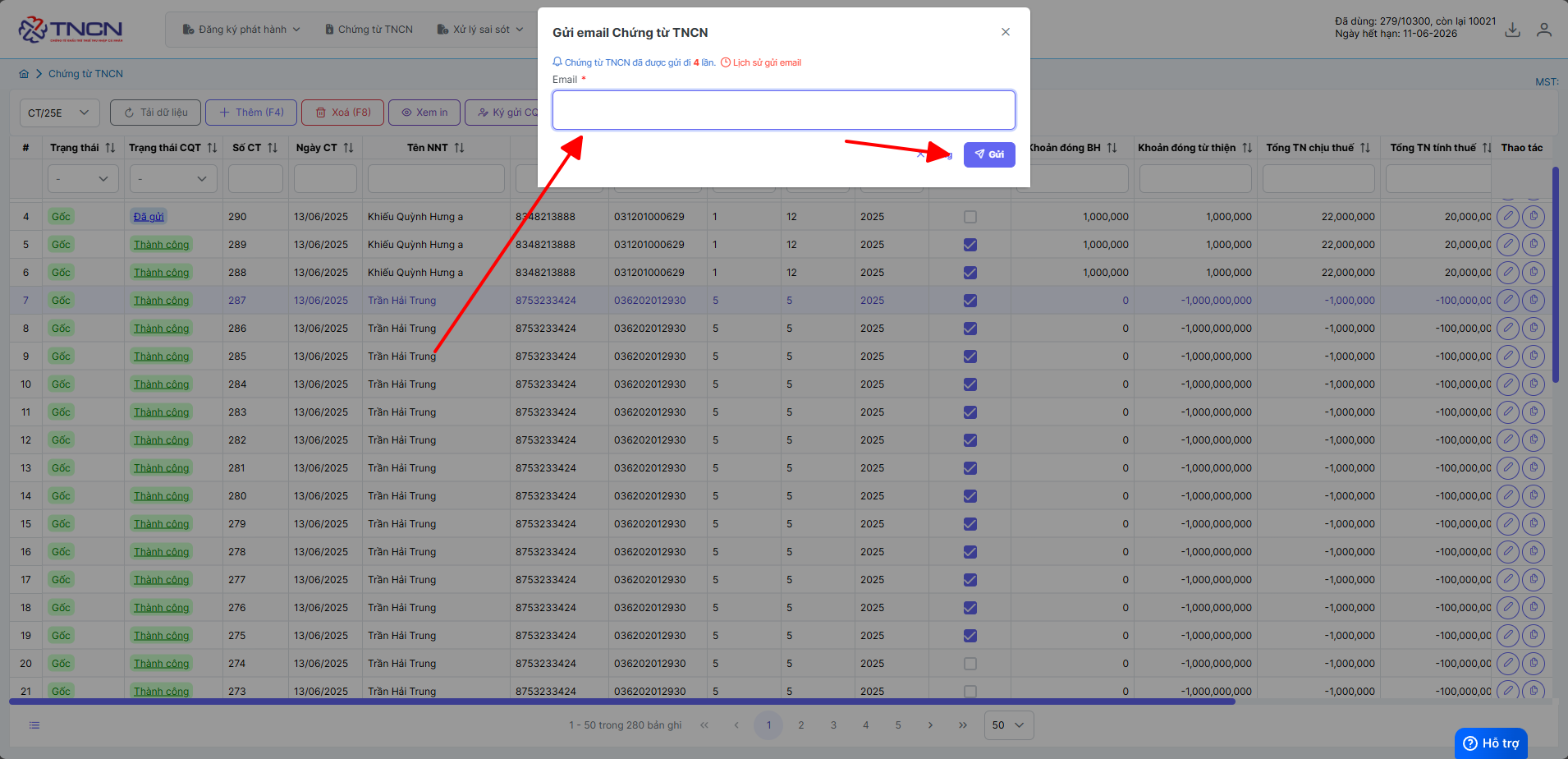This screenshot has height=759, width=1568.
Task: Open the list menu icon at bottom left
Action: (x=34, y=725)
